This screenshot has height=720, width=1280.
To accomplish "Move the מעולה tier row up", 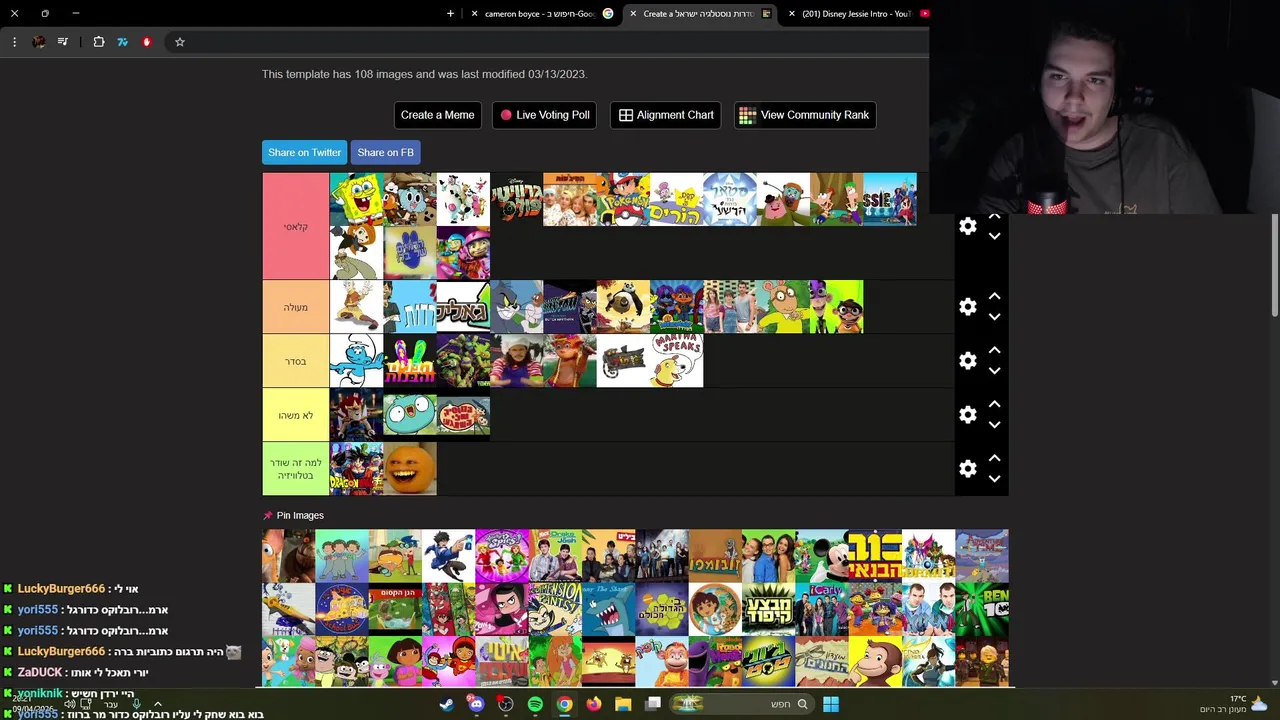I will (x=994, y=297).
